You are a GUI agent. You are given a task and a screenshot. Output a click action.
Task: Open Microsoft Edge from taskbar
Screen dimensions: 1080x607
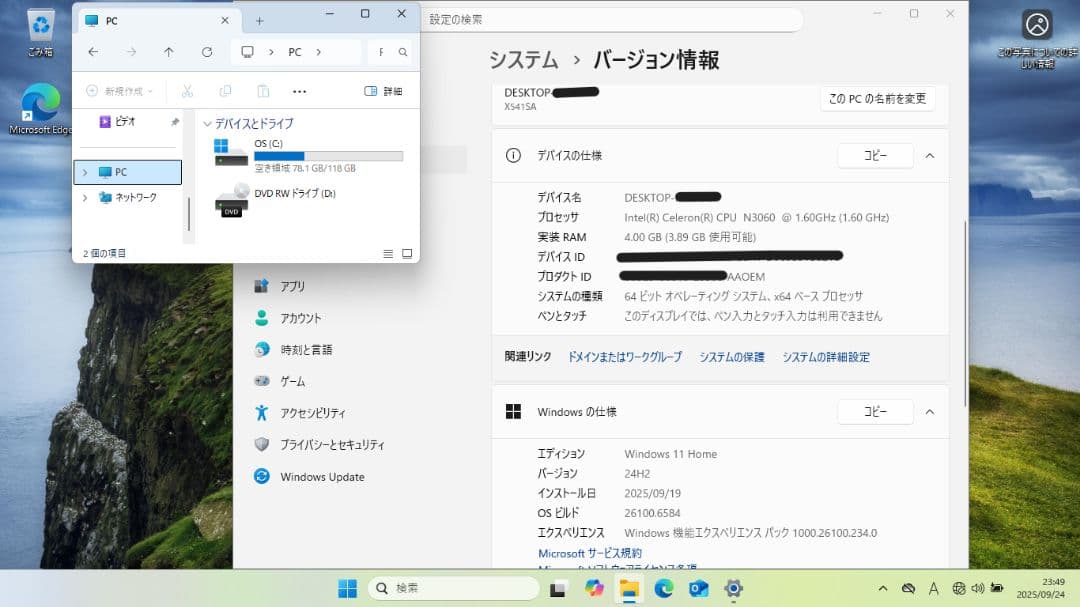664,588
